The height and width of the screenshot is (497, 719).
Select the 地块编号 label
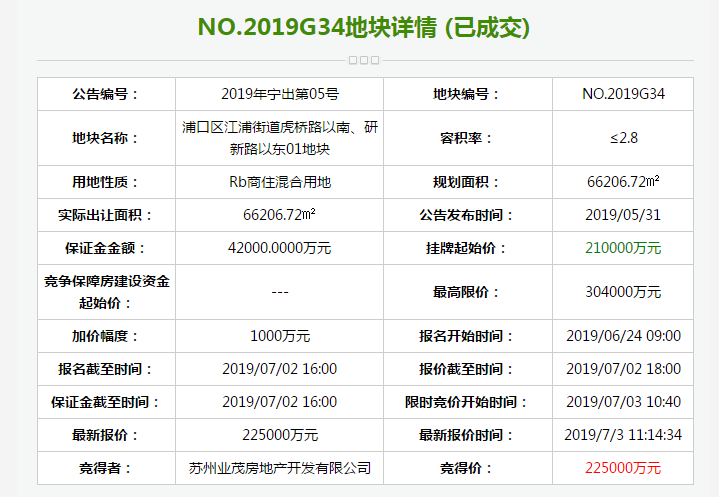click(x=467, y=94)
